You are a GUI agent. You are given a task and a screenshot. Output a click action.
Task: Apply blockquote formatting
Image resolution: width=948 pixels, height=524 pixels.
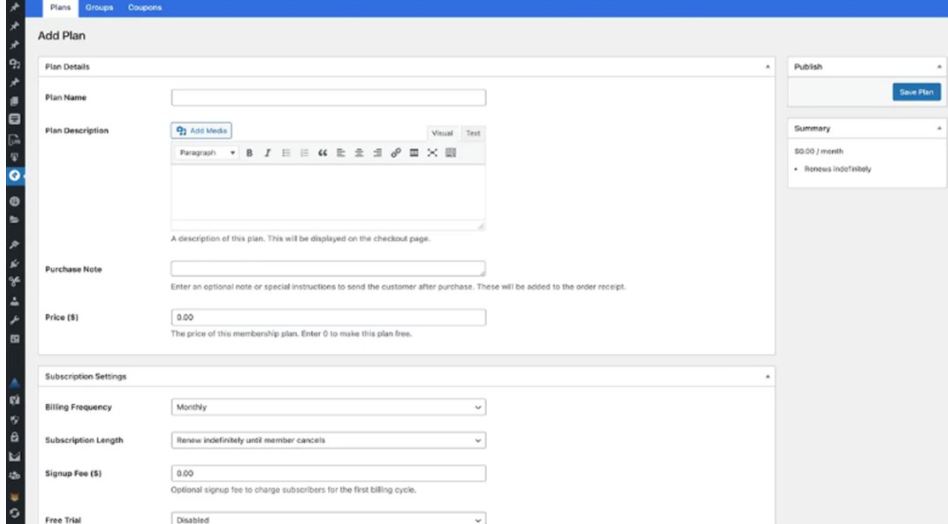[x=322, y=153]
